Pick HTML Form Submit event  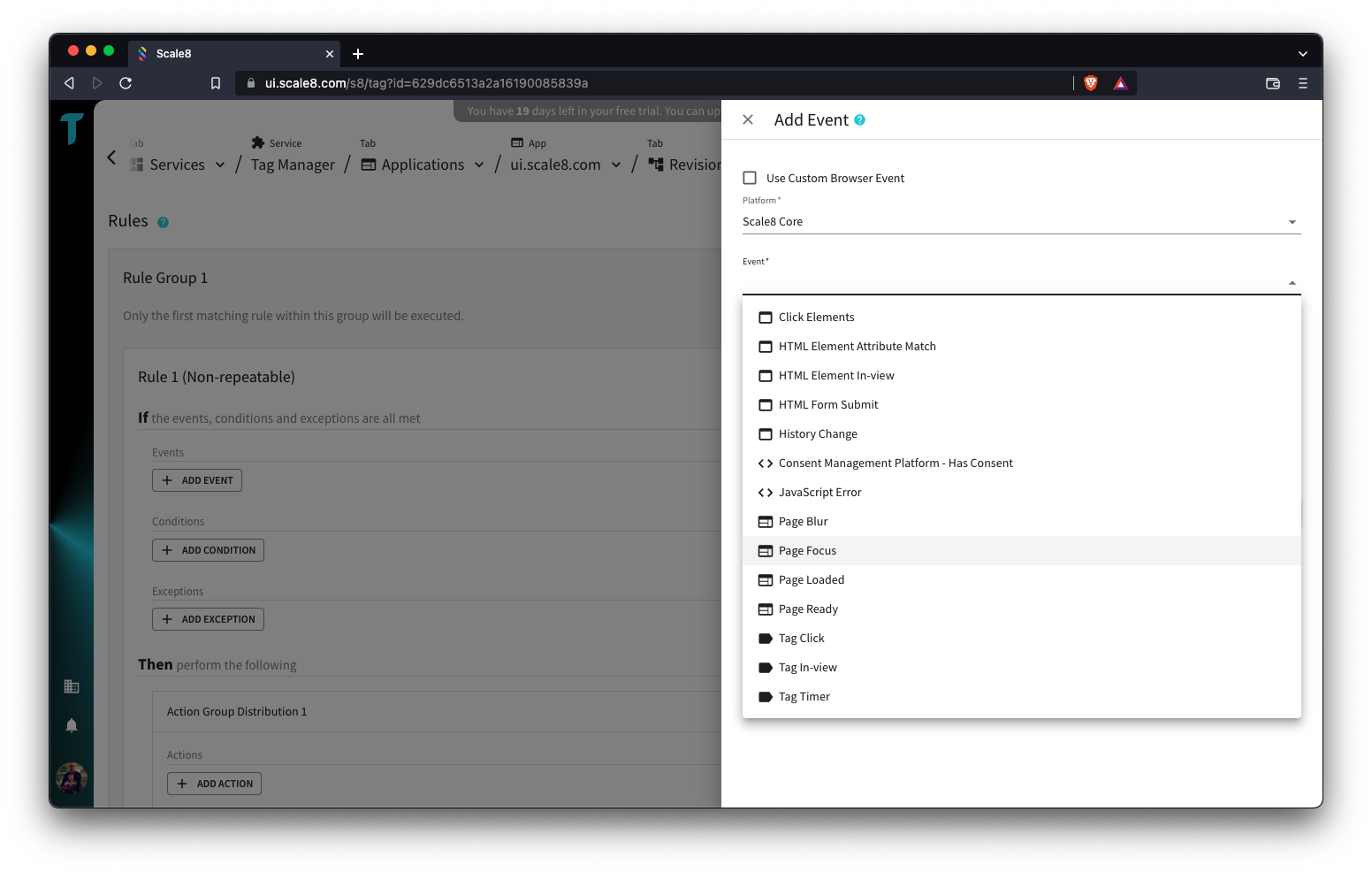(x=1021, y=405)
